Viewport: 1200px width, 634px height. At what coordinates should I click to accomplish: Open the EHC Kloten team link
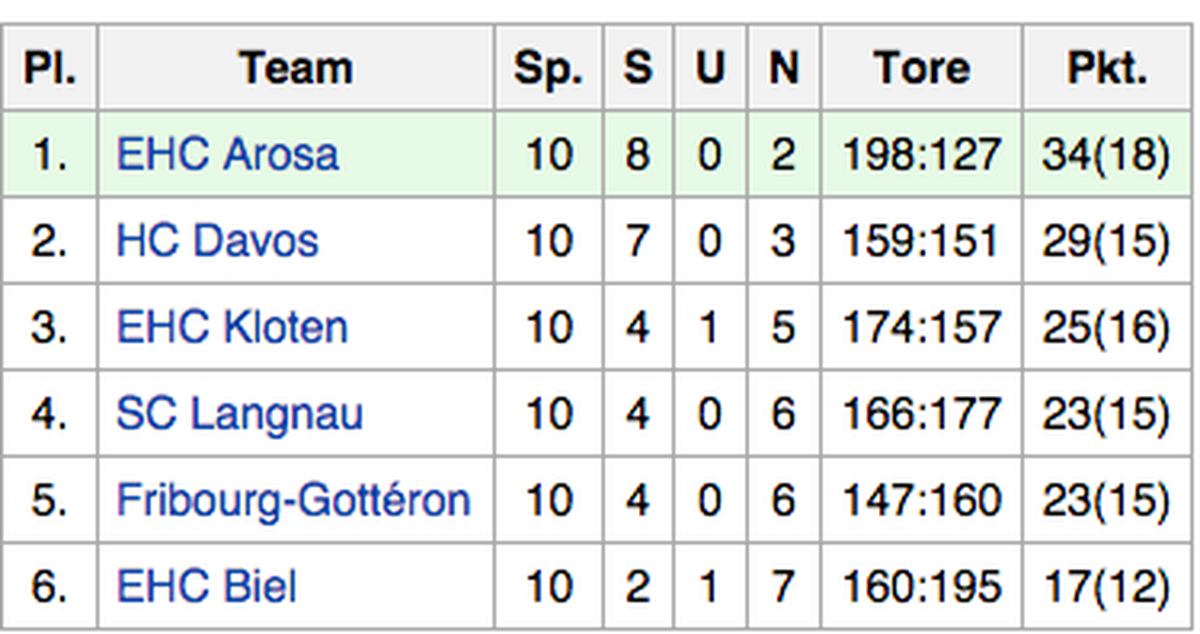pos(232,327)
